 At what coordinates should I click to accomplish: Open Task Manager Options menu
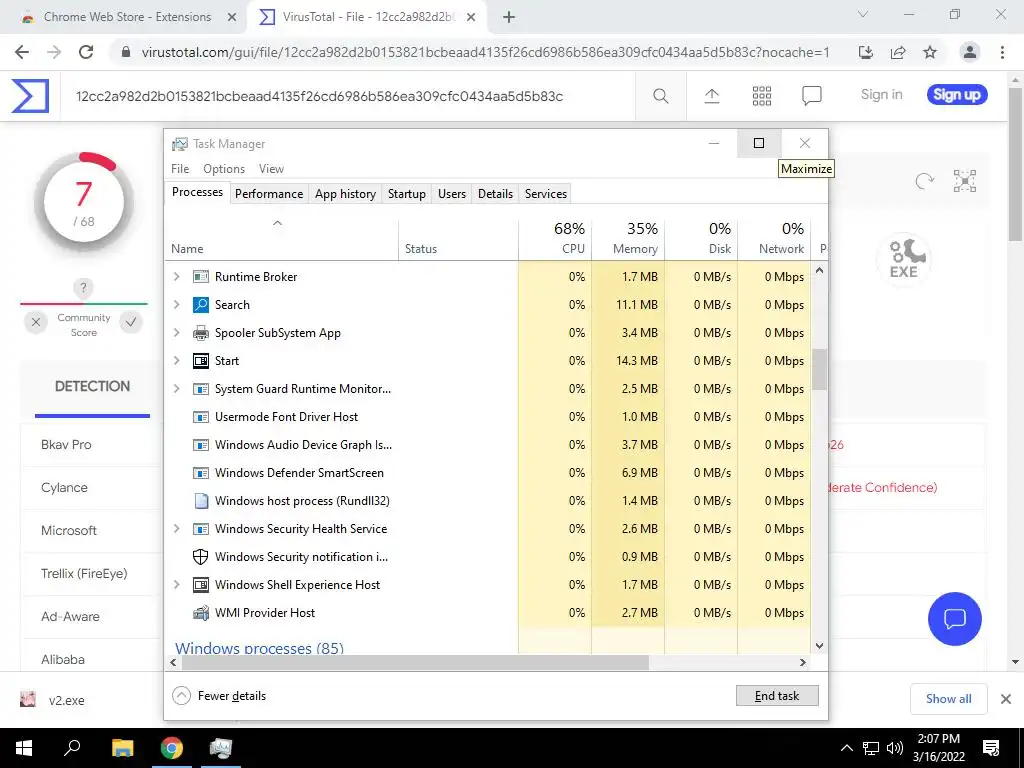point(224,168)
